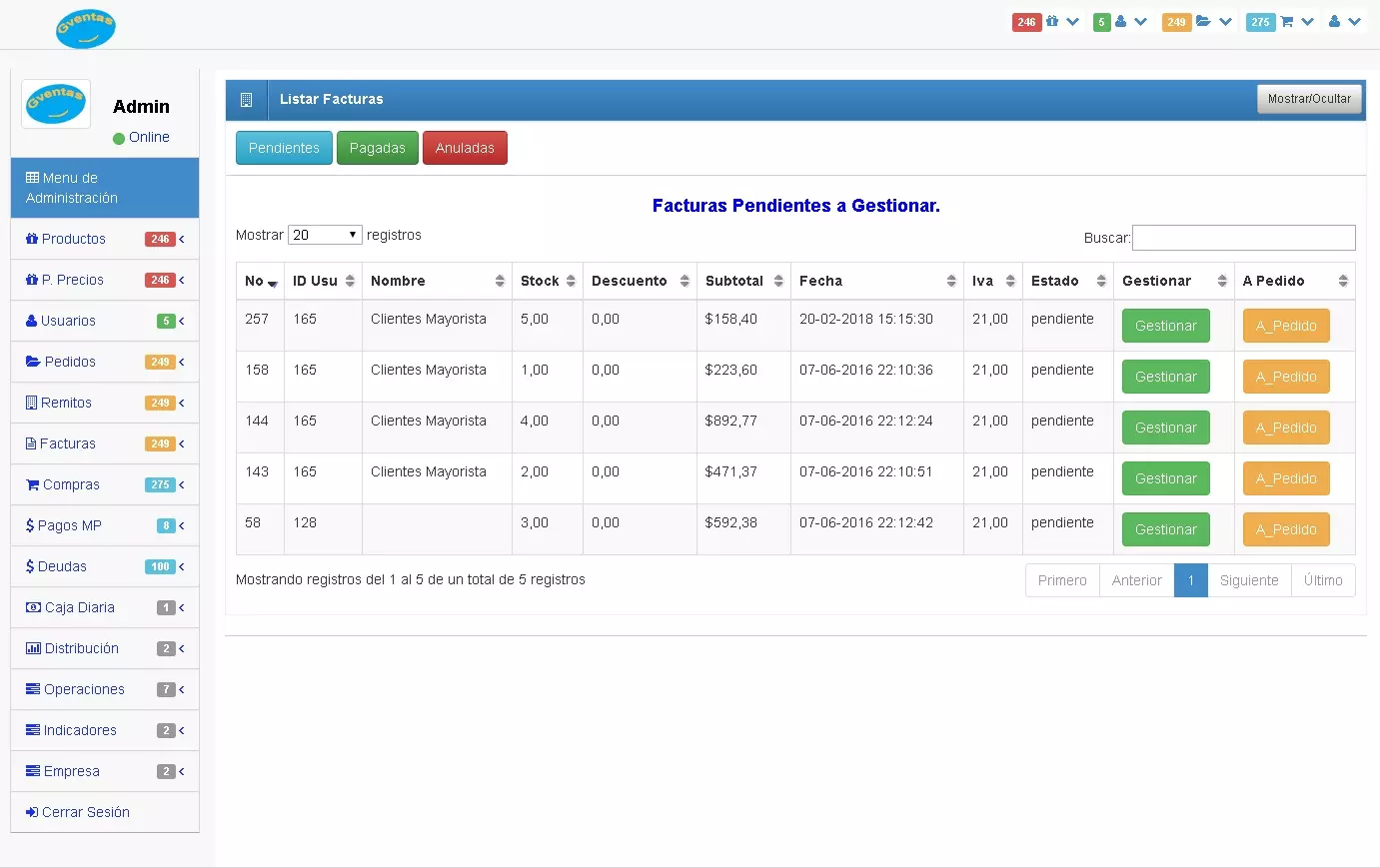Click Gestionar for invoice 144

click(1165, 428)
